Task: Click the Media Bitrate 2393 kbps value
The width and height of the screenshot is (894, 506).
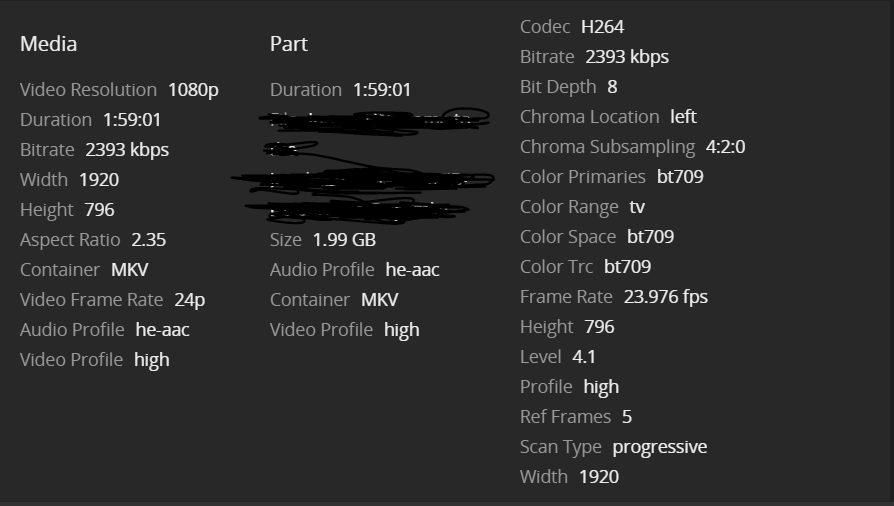Action: (x=127, y=150)
